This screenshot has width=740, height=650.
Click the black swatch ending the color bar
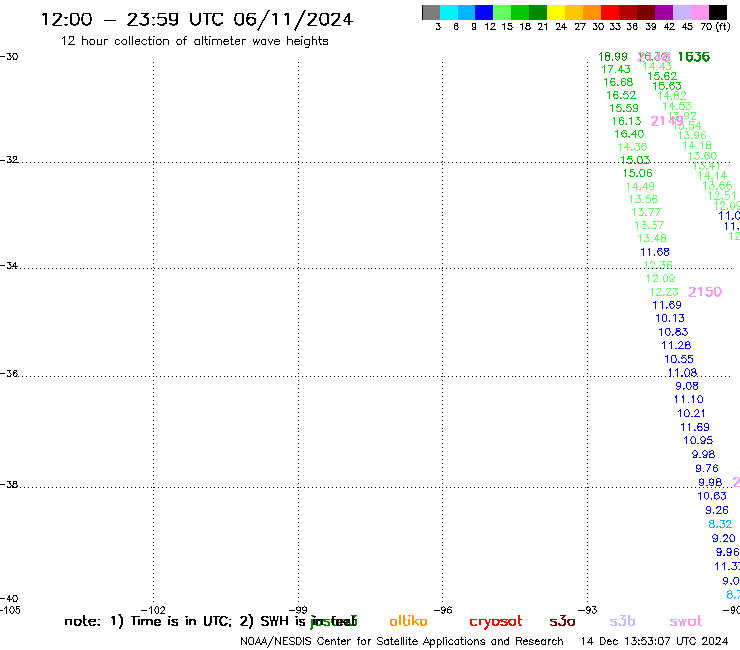tap(718, 12)
